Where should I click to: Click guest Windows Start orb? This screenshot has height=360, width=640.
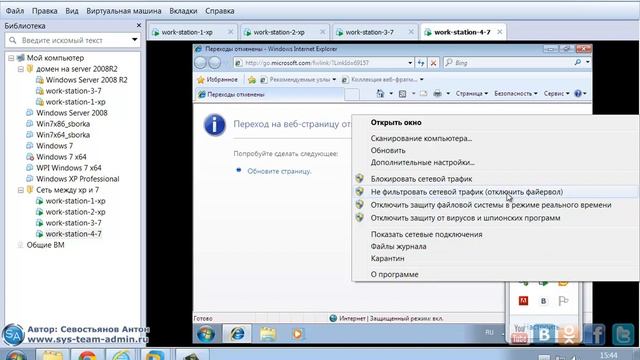tap(206, 333)
